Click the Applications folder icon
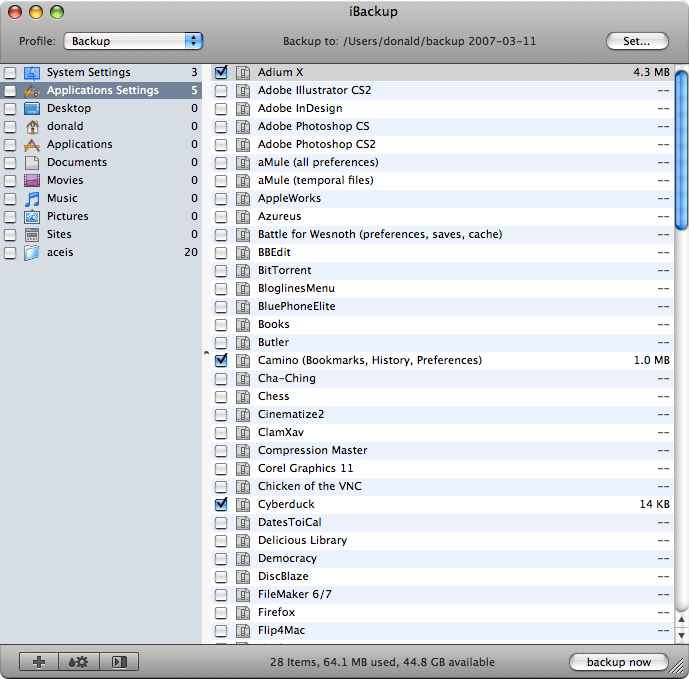 [32, 145]
